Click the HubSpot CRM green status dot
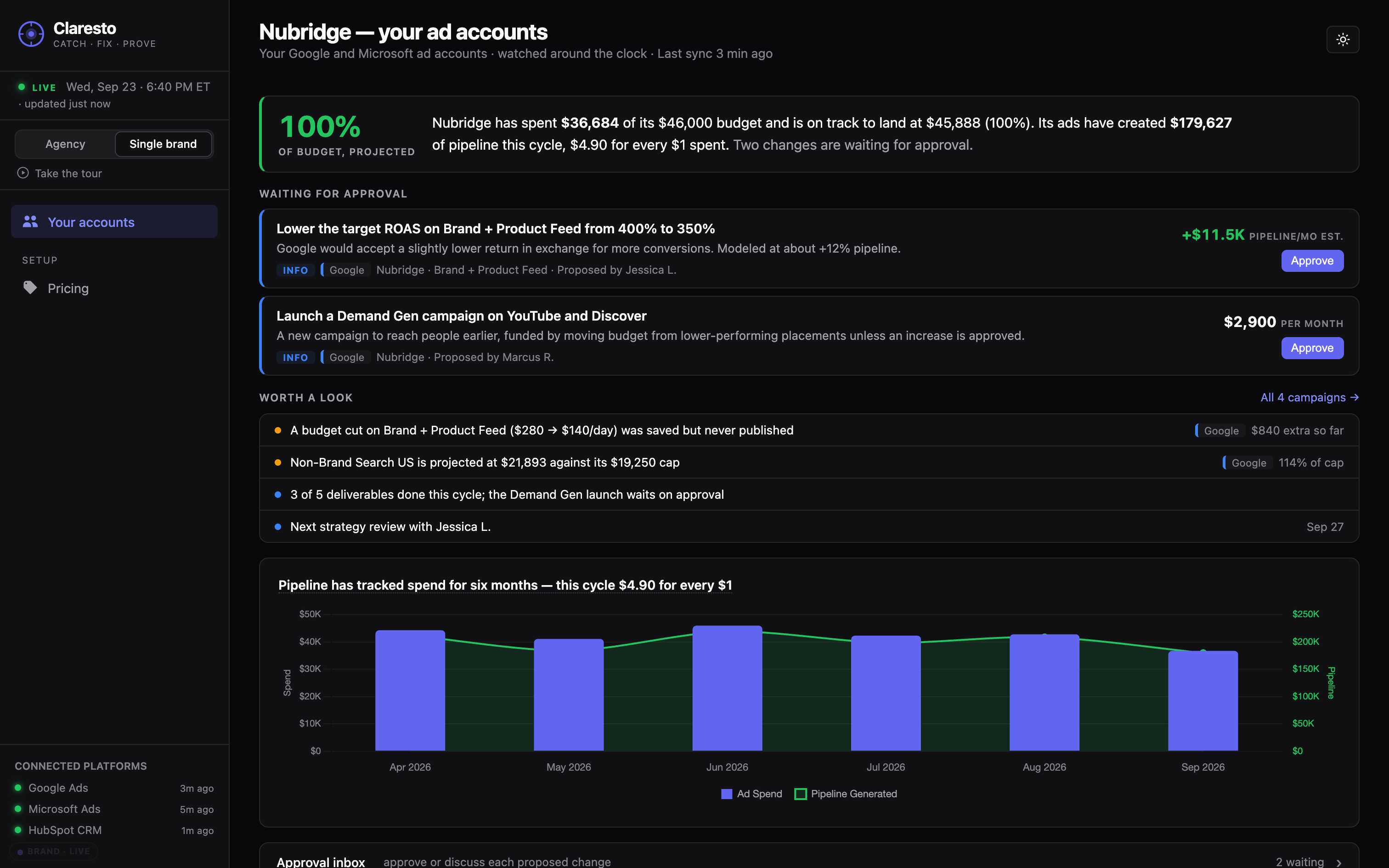Viewport: 1389px width, 868px height. pyautogui.click(x=18, y=829)
